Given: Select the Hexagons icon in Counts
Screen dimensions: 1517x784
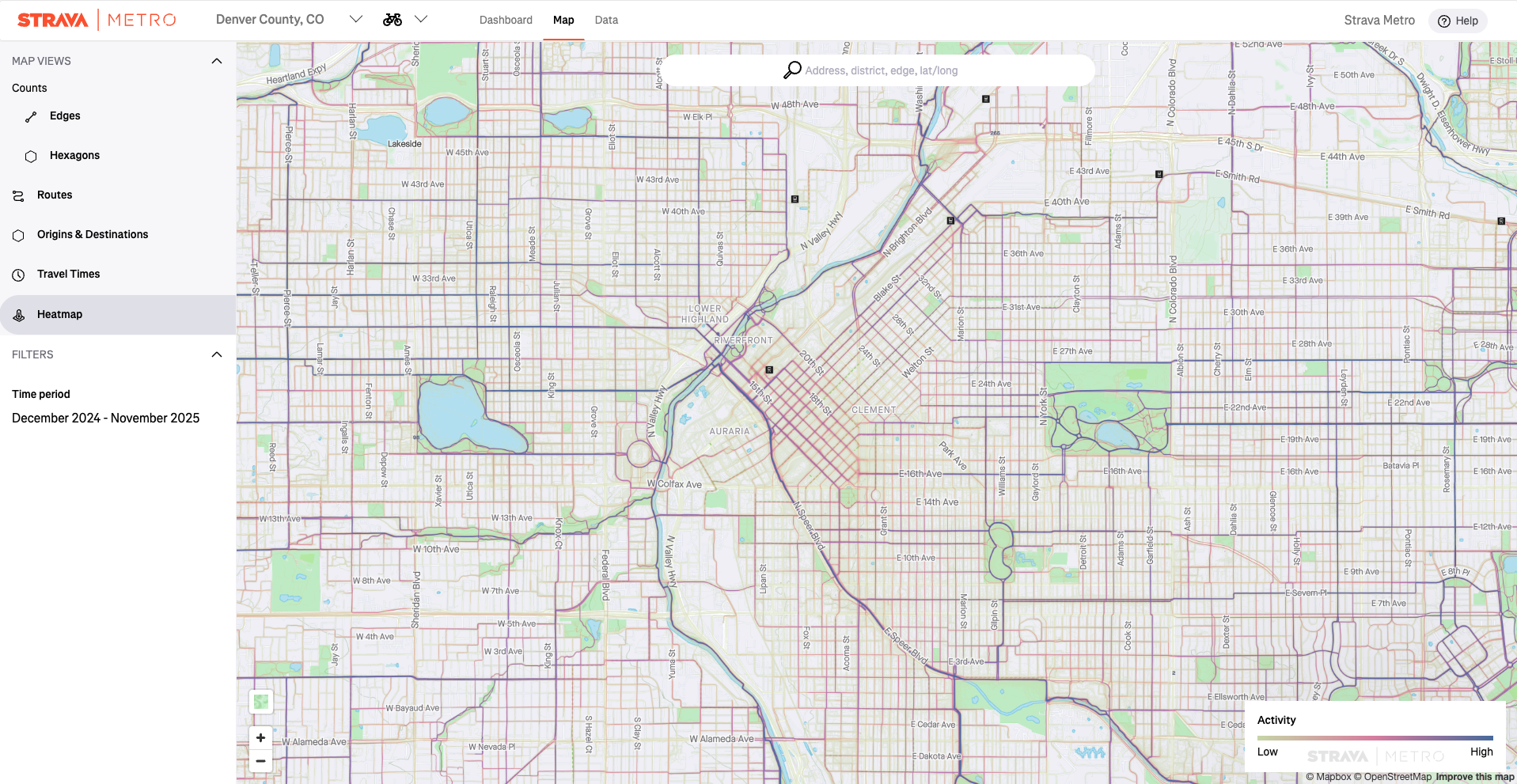Looking at the screenshot, I should click(x=31, y=157).
